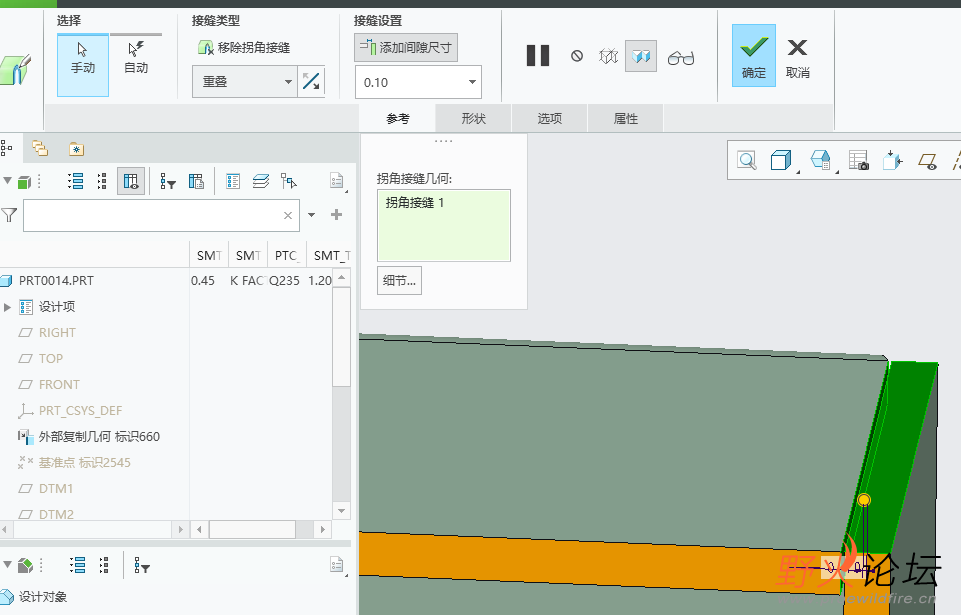The height and width of the screenshot is (615, 961).
Task: Toggle the datum plane display icon
Action: pos(927,161)
